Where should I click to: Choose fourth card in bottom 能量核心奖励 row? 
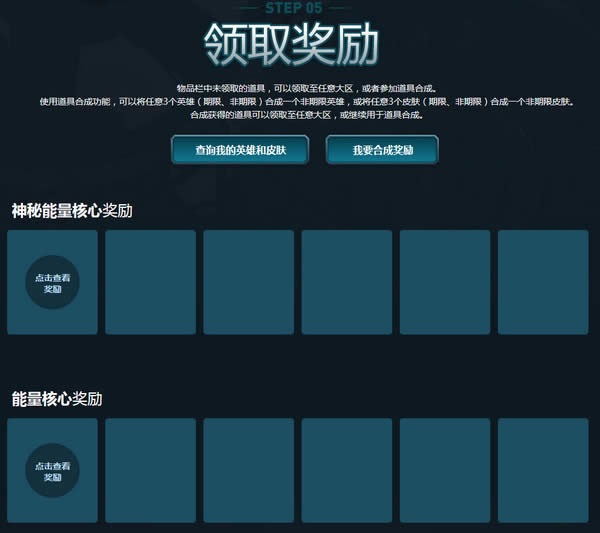point(346,470)
